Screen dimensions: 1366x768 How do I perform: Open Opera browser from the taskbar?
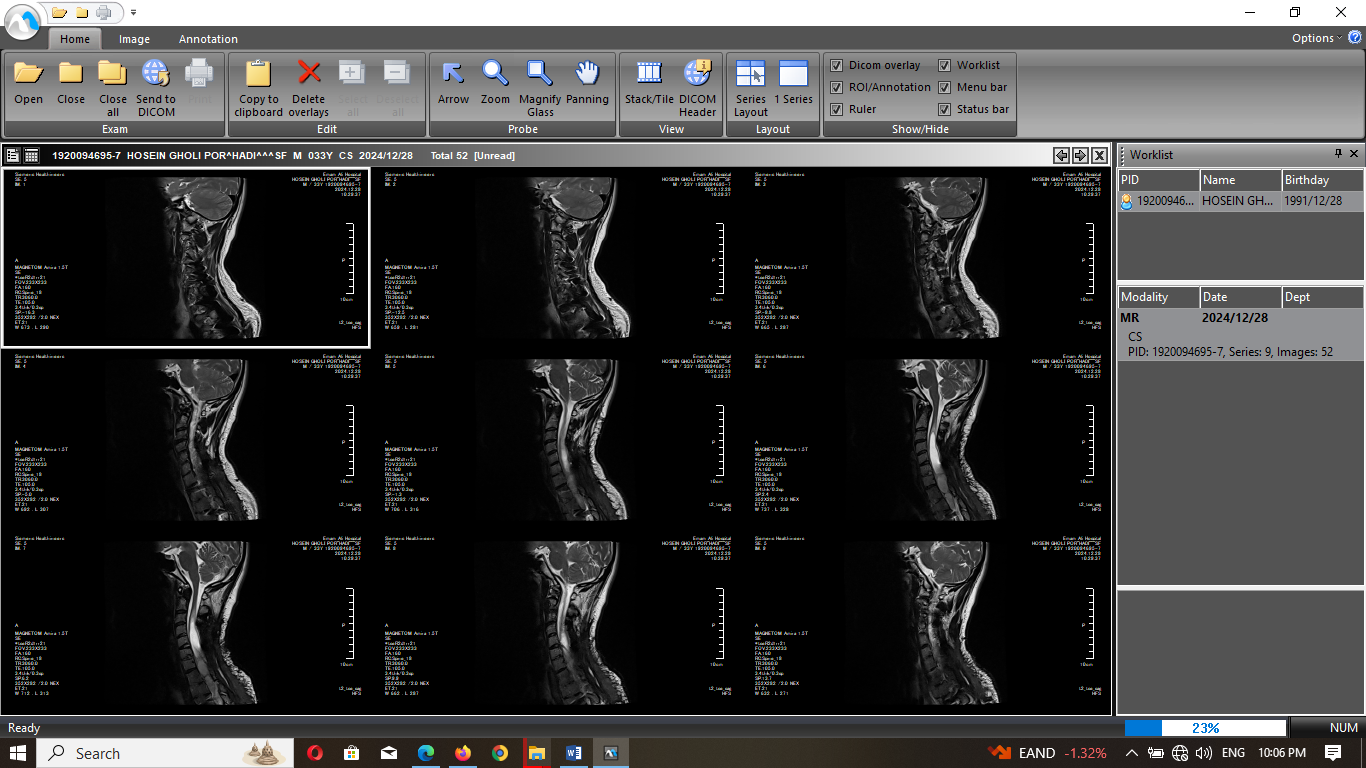tap(315, 753)
